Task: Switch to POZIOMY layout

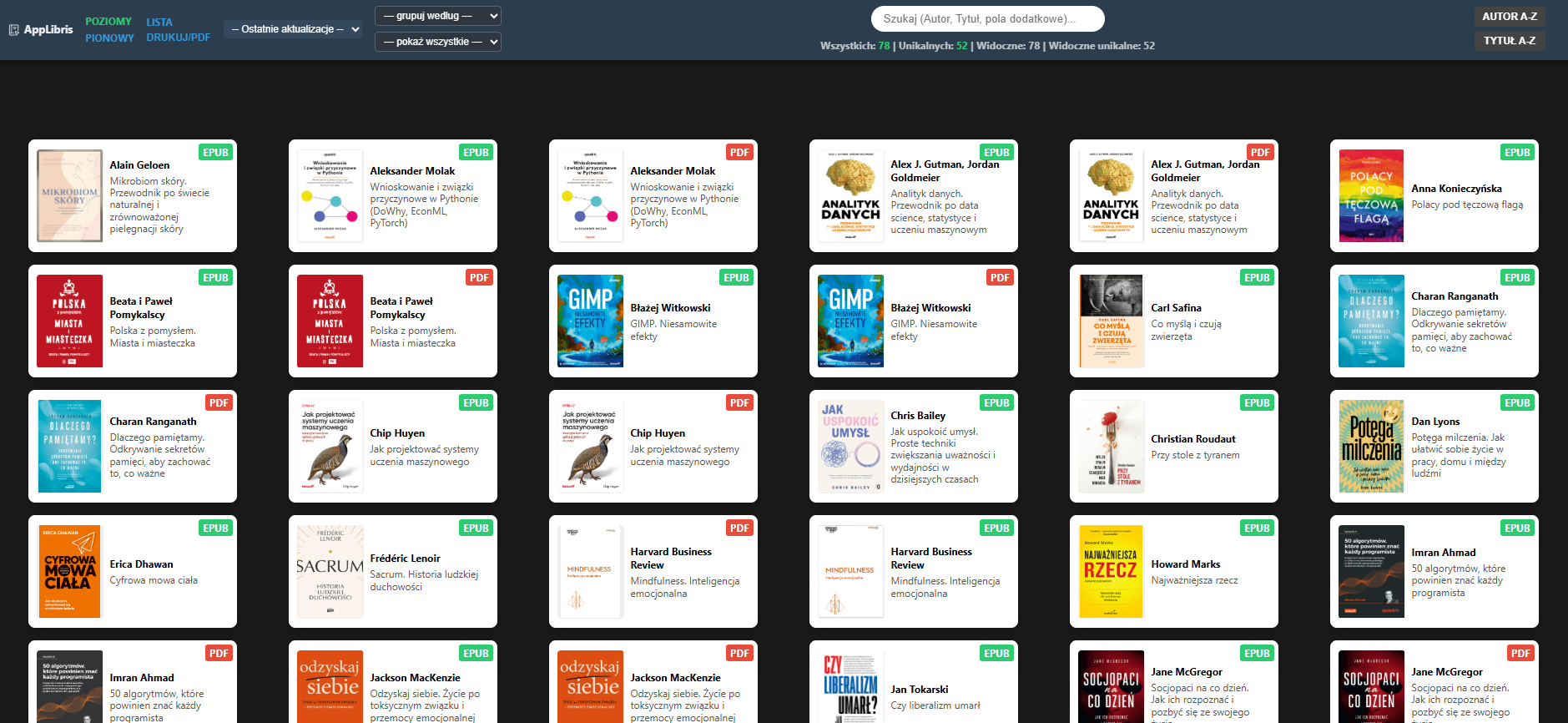Action: [108, 22]
